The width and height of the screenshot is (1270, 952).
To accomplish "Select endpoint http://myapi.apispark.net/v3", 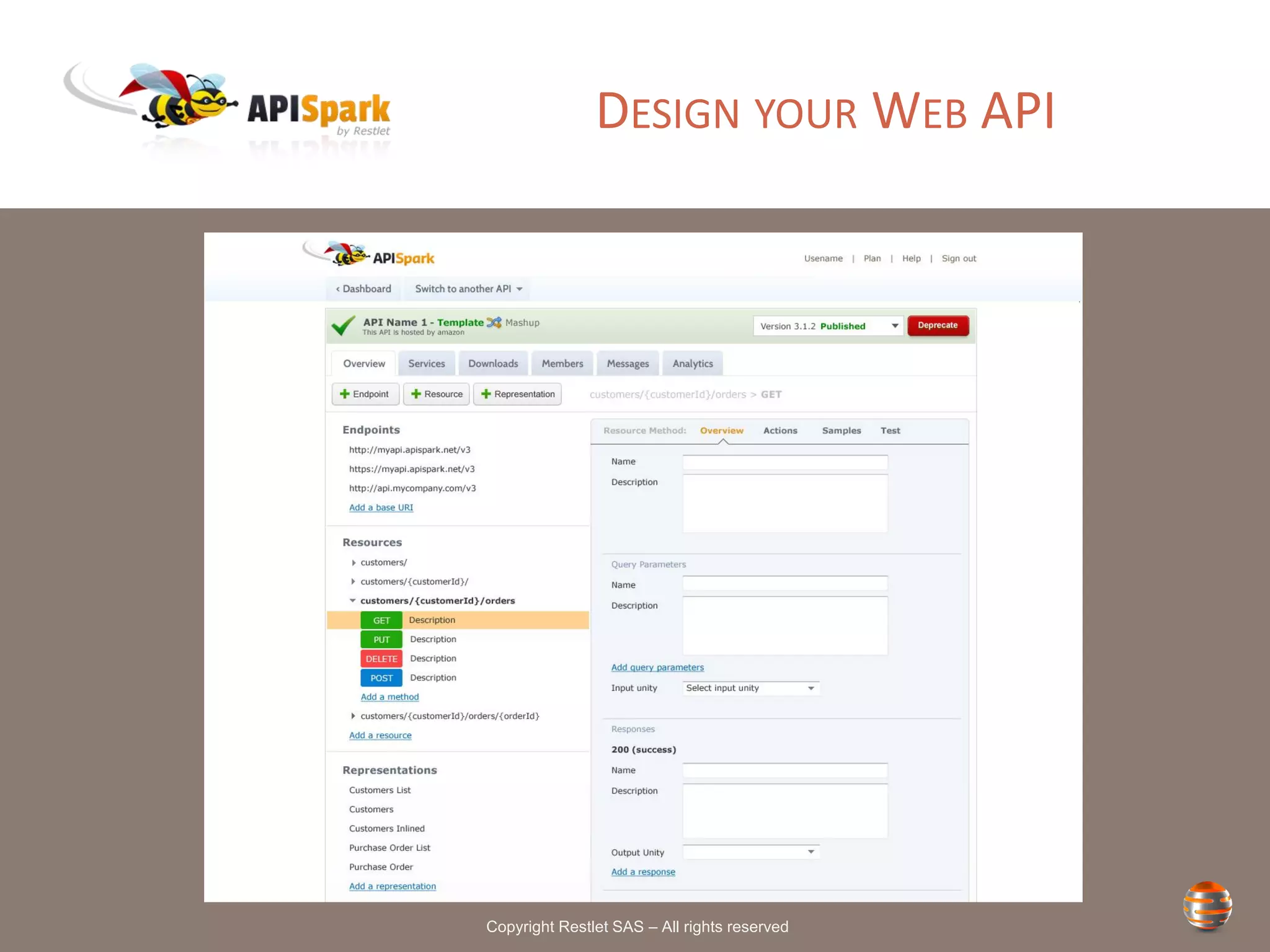I will click(x=410, y=450).
